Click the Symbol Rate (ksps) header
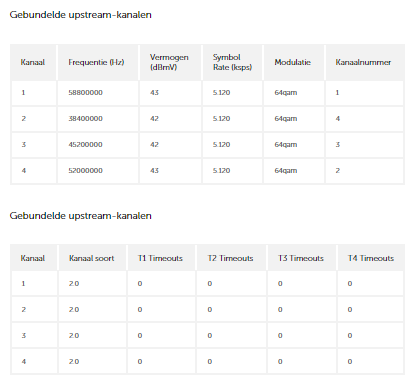This screenshot has height=381, width=415. coord(232,62)
